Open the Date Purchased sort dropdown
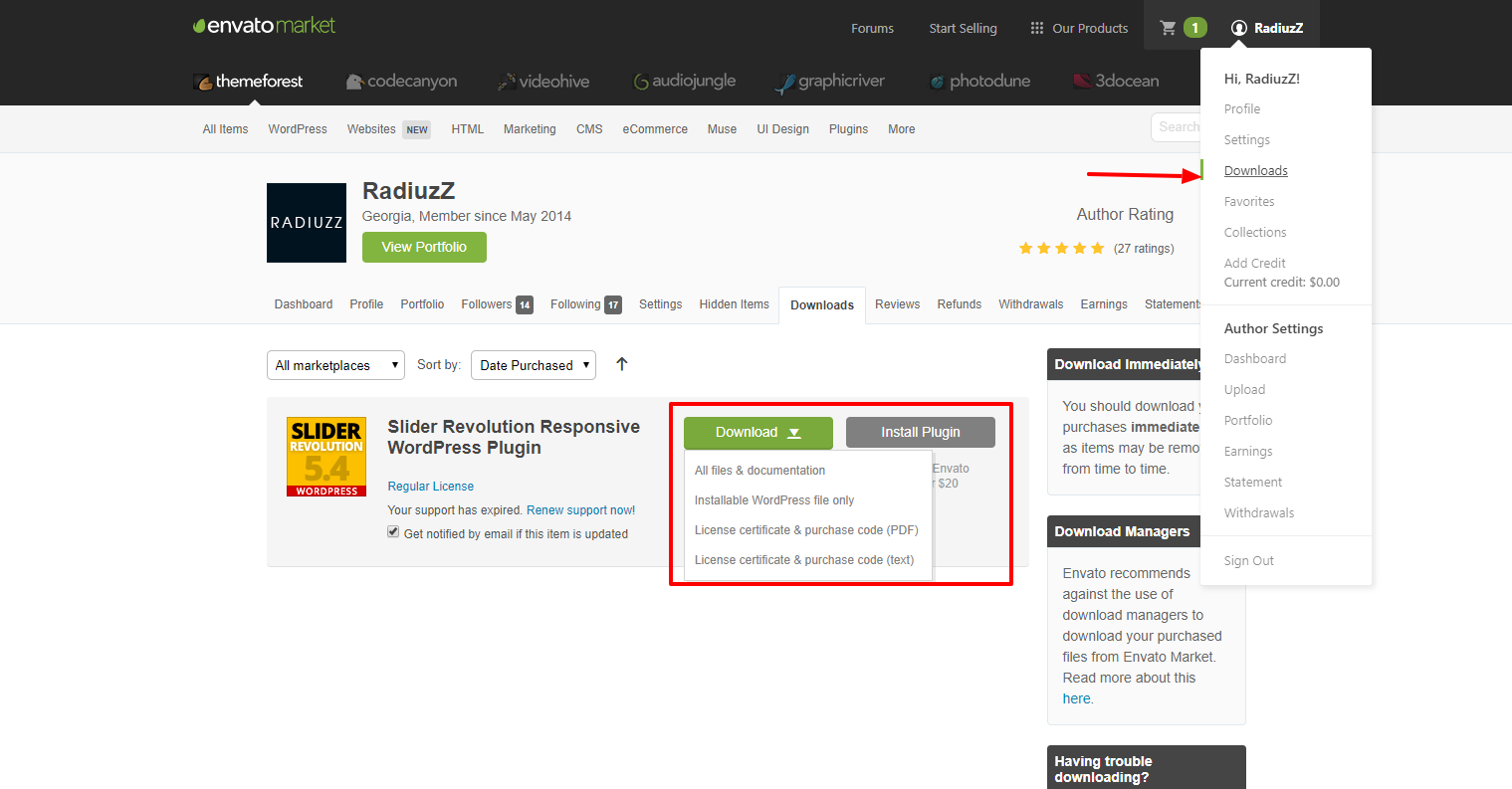Viewport: 1512px width, 789px height. [x=533, y=365]
